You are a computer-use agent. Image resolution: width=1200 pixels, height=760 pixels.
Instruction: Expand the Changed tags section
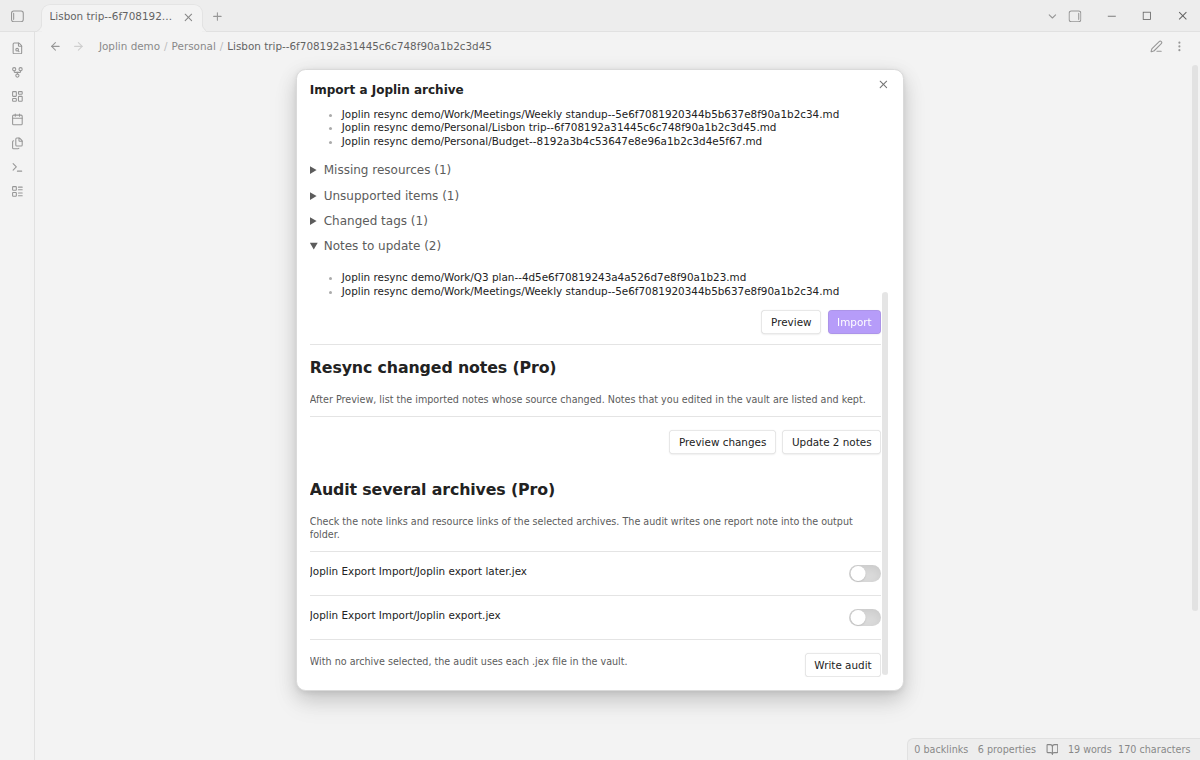click(369, 221)
